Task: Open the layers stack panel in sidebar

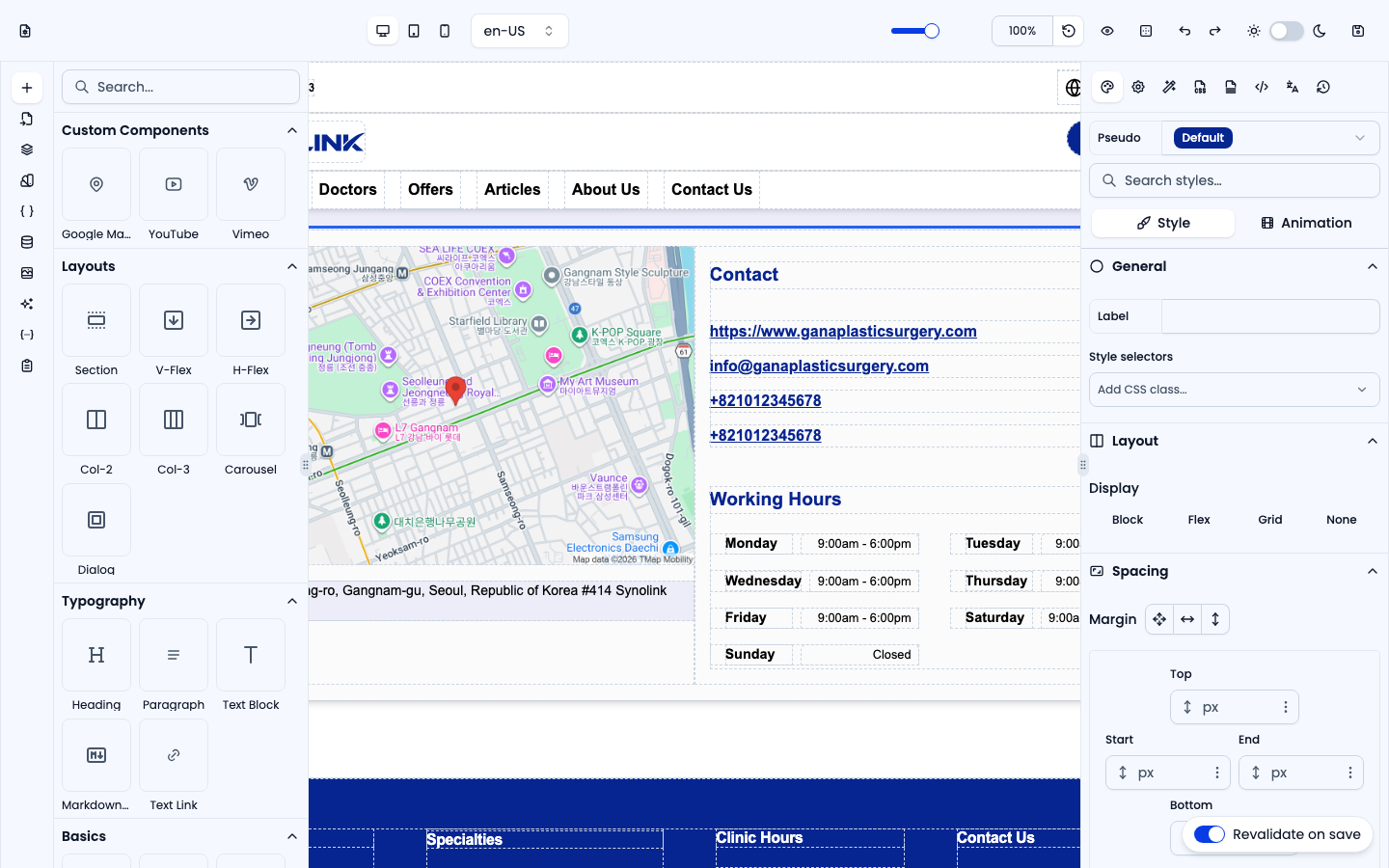Action: coord(27,149)
